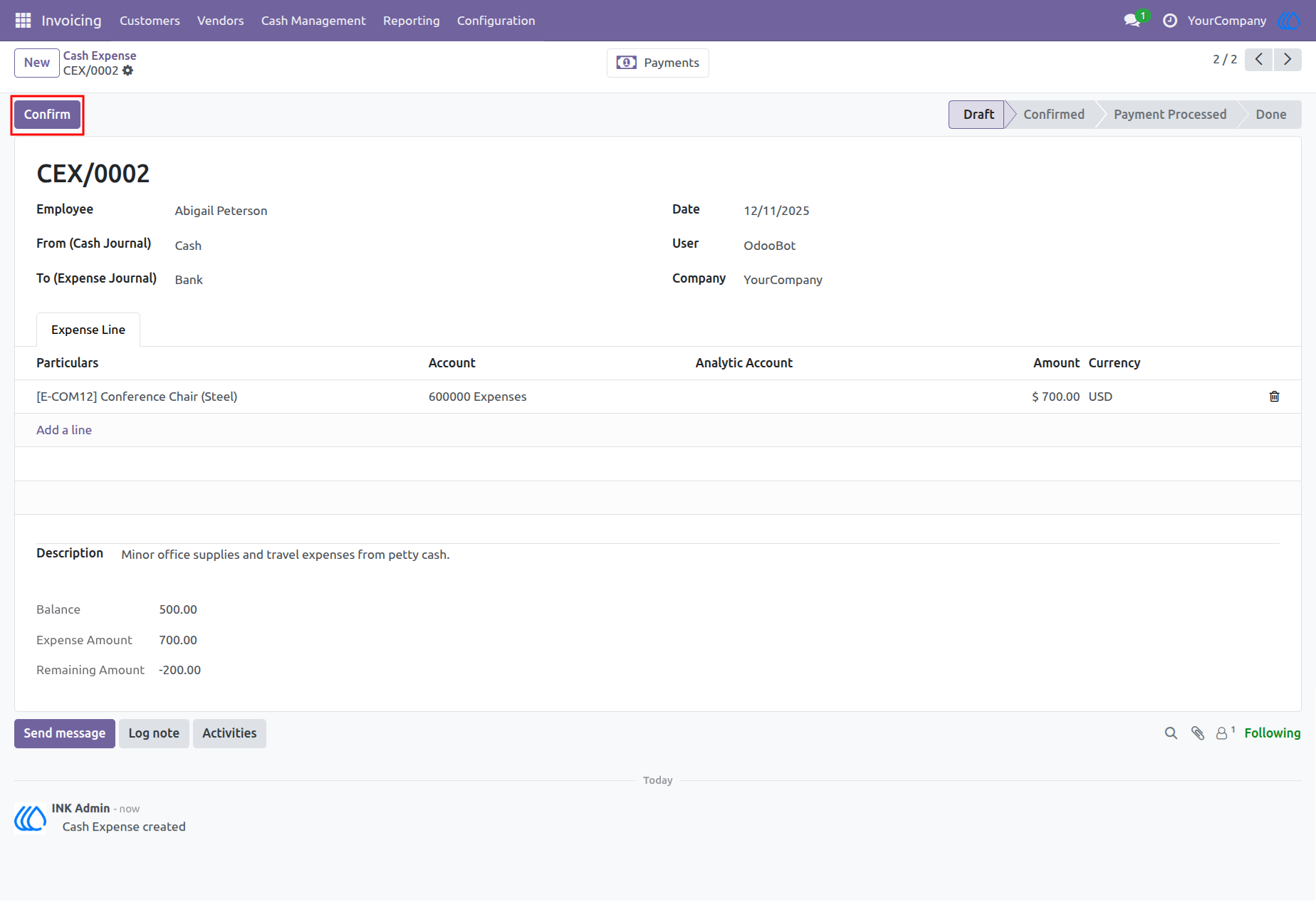Click Send message button
1316x902 pixels.
point(65,733)
